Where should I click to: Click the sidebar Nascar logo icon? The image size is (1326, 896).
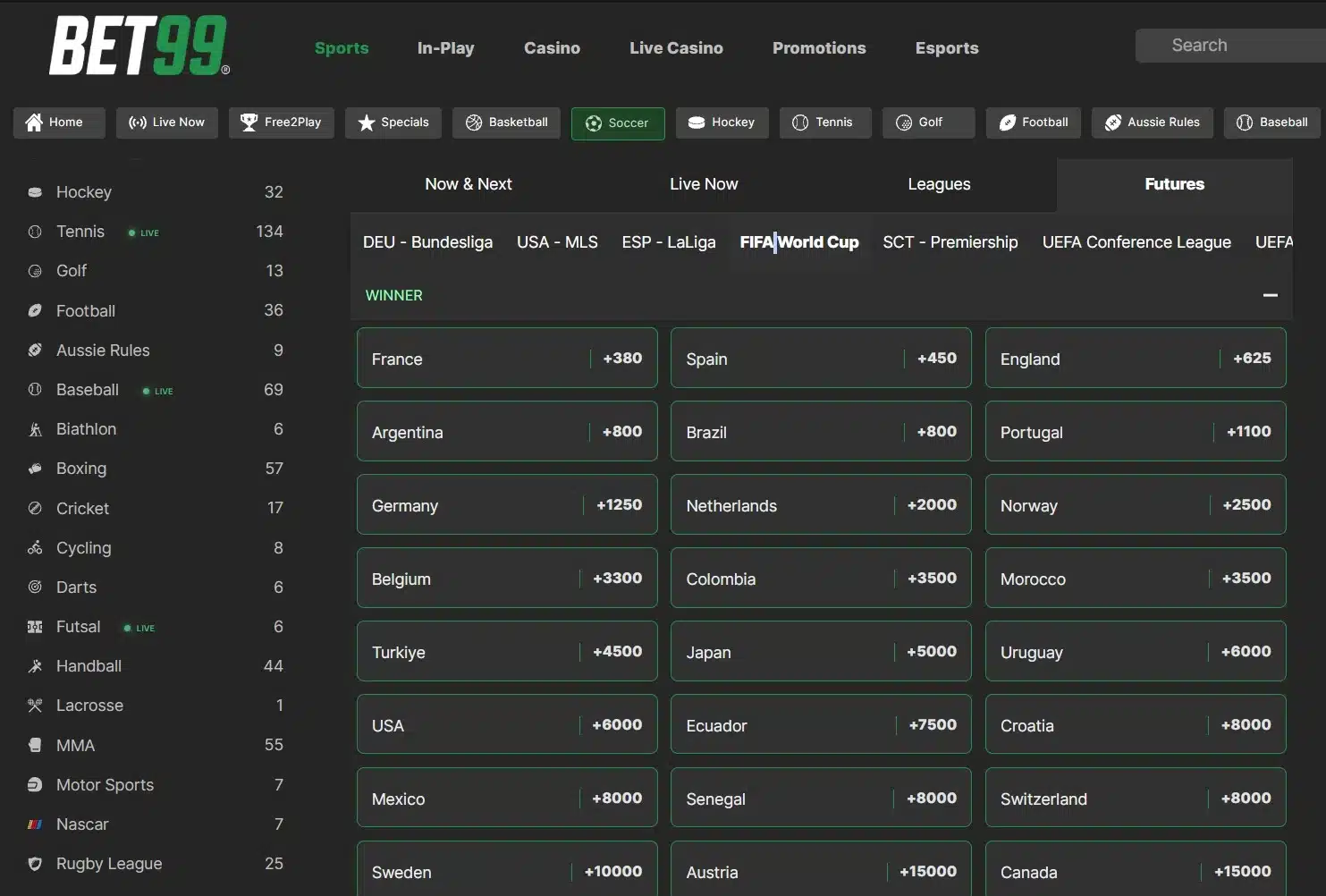tap(35, 824)
